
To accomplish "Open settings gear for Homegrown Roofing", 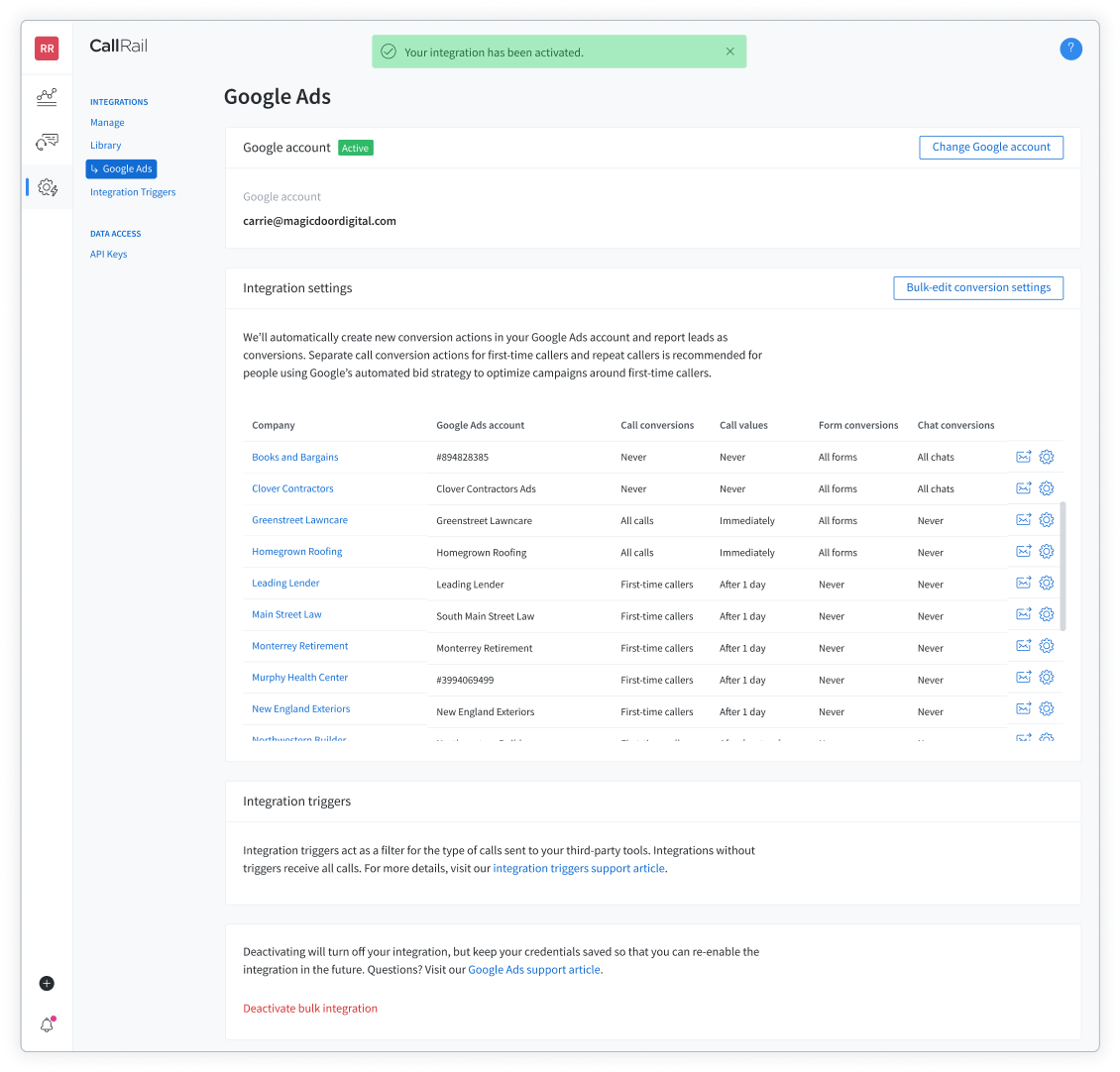I will (x=1047, y=551).
